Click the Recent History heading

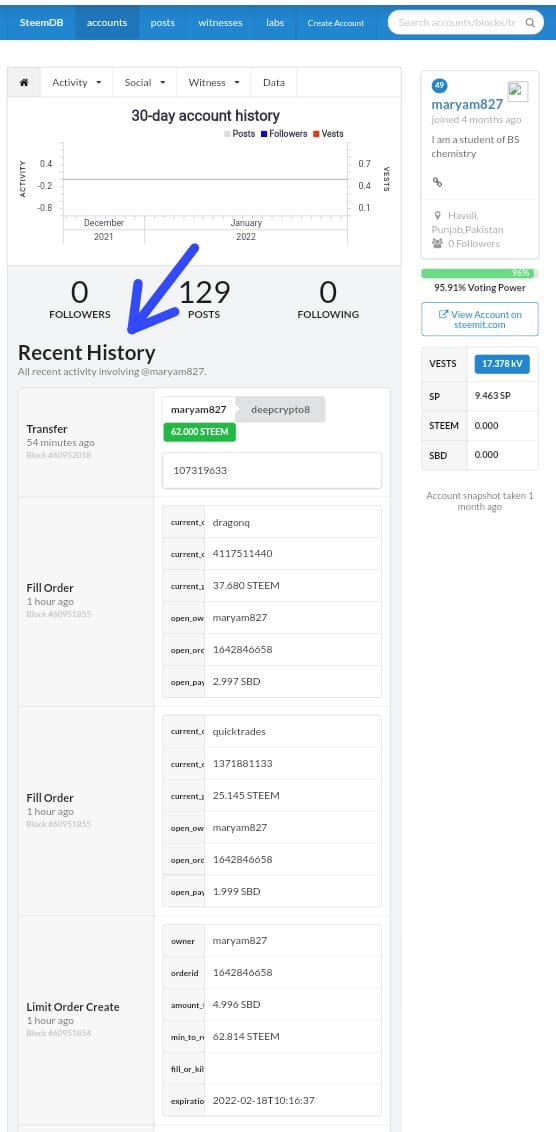pyautogui.click(x=87, y=353)
